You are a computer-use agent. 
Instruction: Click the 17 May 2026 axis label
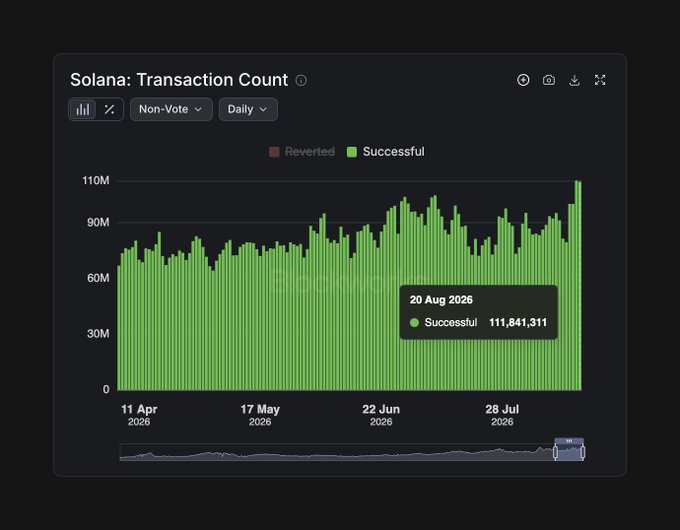[x=260, y=415]
